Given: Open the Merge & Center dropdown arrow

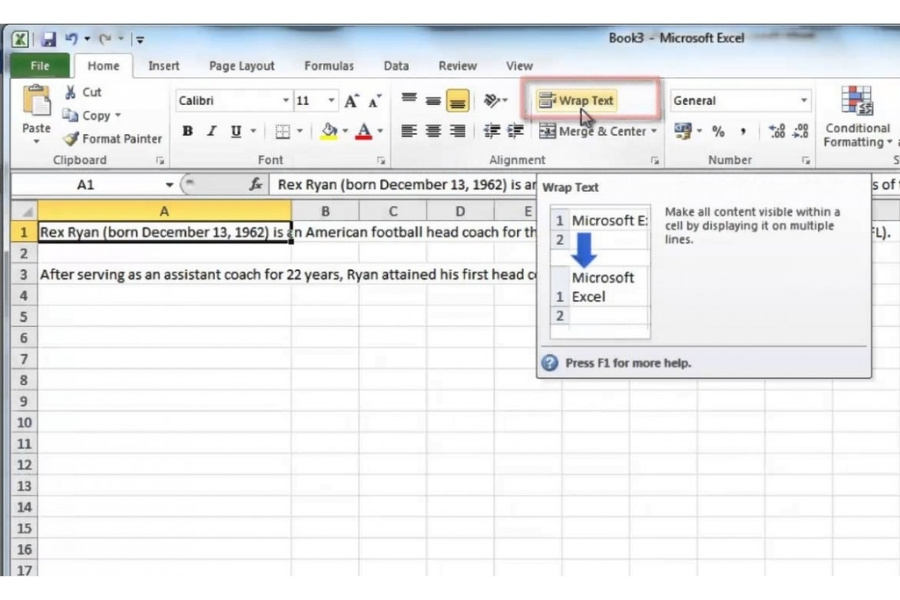Looking at the screenshot, I should pyautogui.click(x=654, y=131).
